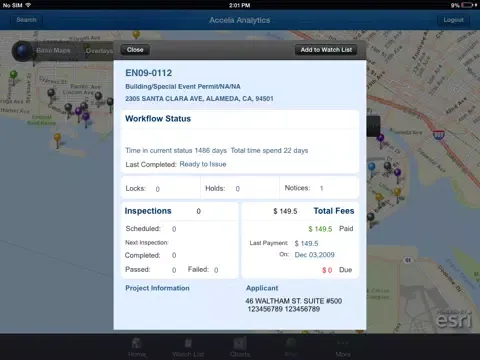This screenshot has width=480, height=360.
Task: Open More tab in bottom bar
Action: 343,347
